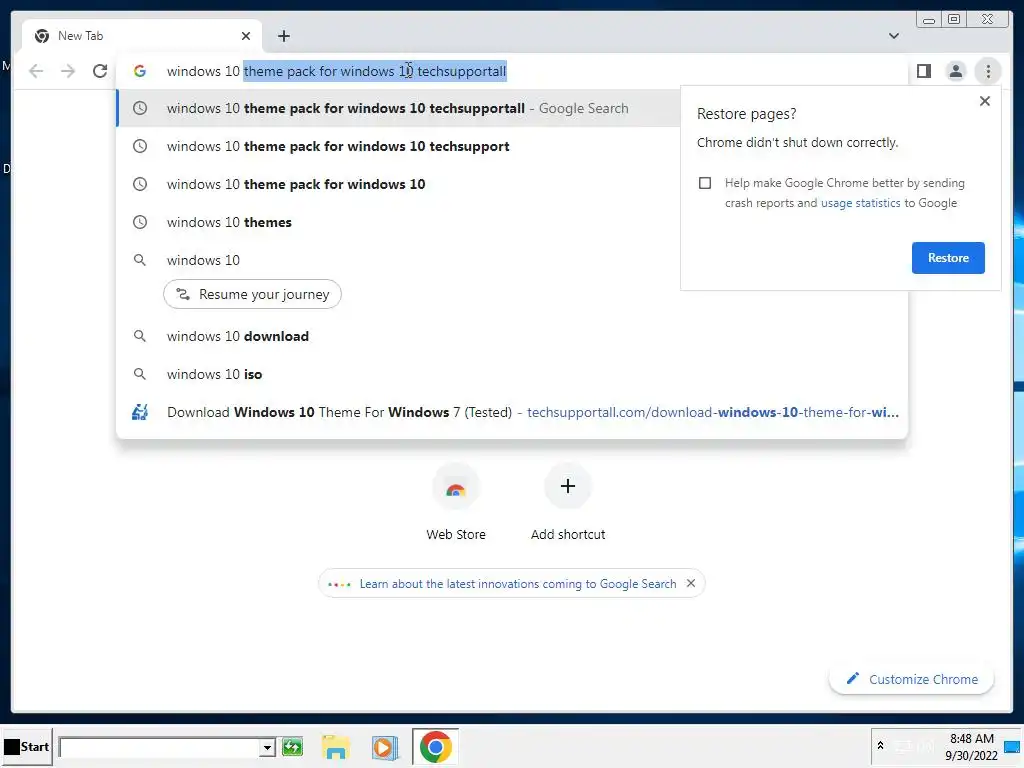Choose the 'windows 10 iso' suggestion
This screenshot has width=1024, height=768.
(512, 374)
